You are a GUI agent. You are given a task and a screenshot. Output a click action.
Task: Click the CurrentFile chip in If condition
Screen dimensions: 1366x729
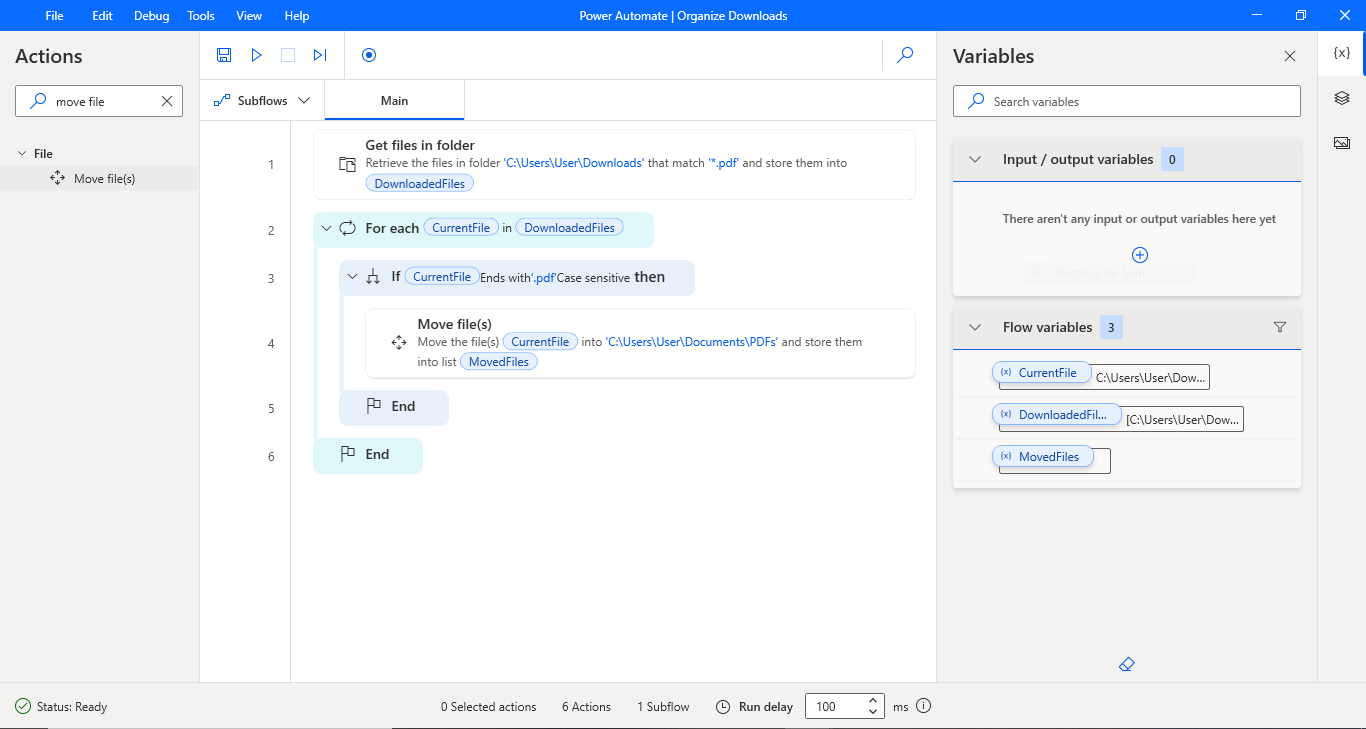[442, 277]
